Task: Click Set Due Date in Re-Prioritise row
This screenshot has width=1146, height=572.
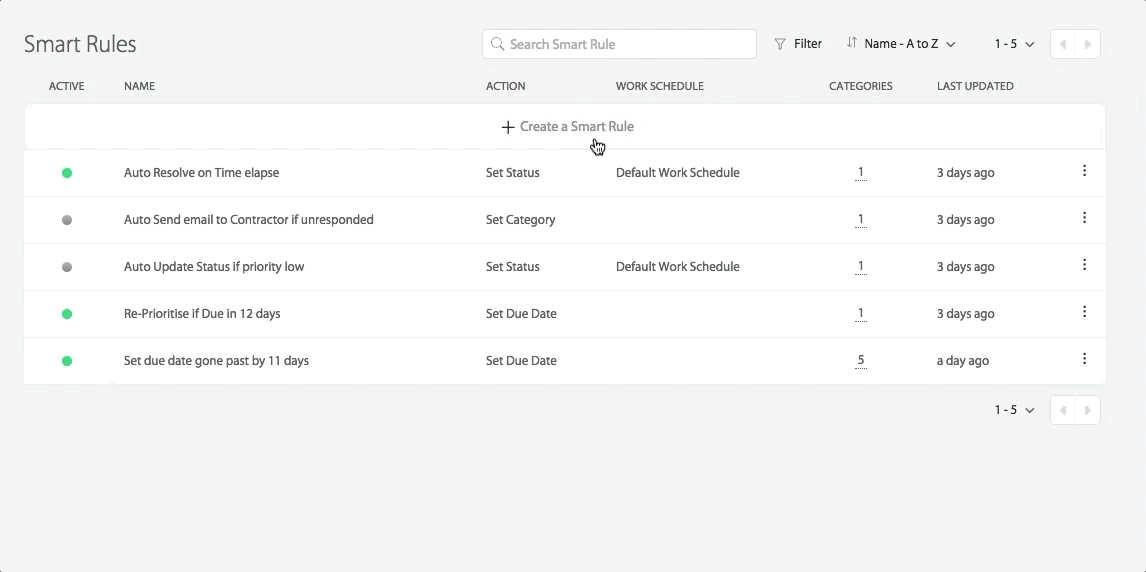Action: tap(521, 313)
